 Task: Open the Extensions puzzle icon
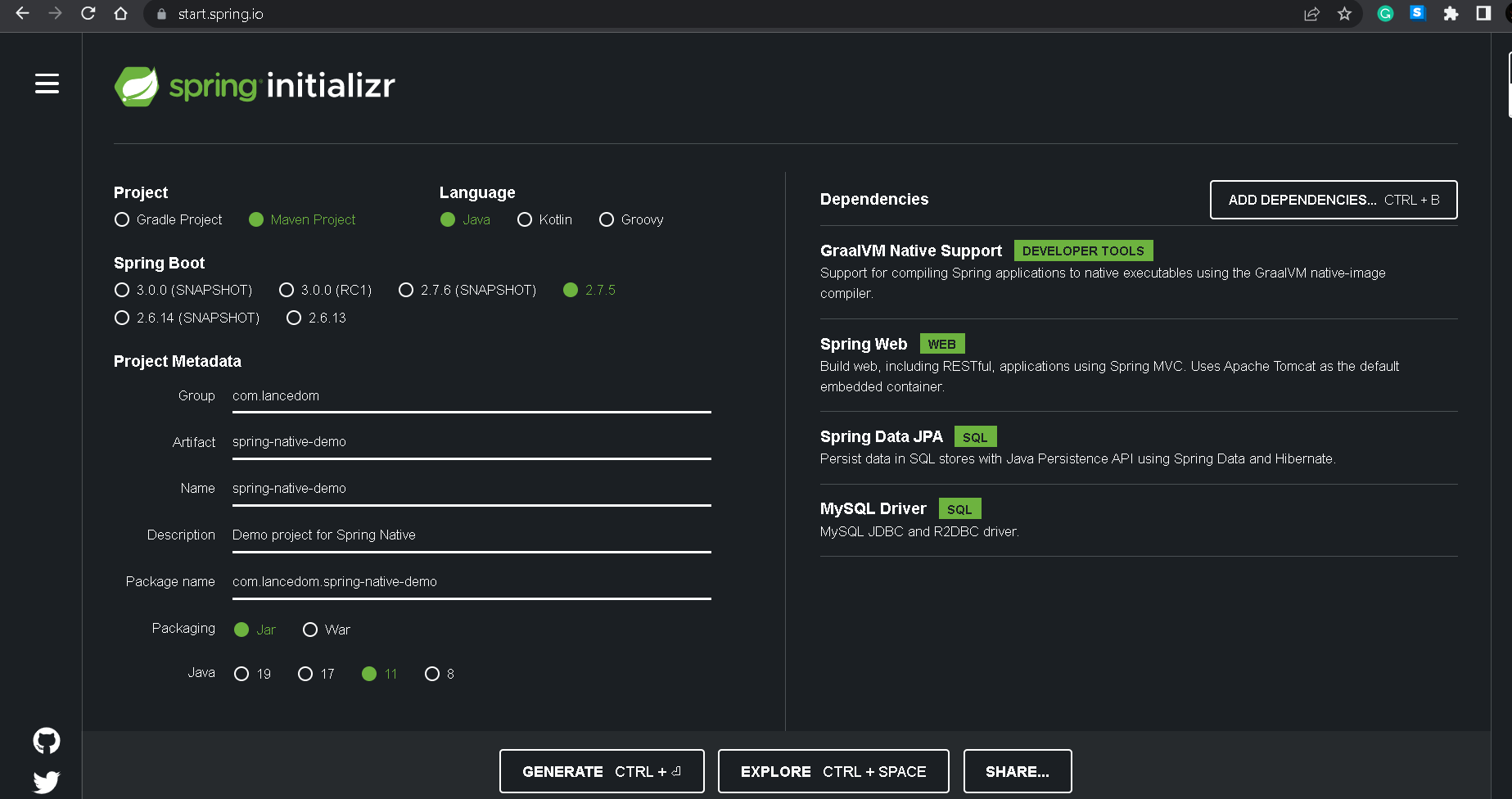click(x=1451, y=13)
